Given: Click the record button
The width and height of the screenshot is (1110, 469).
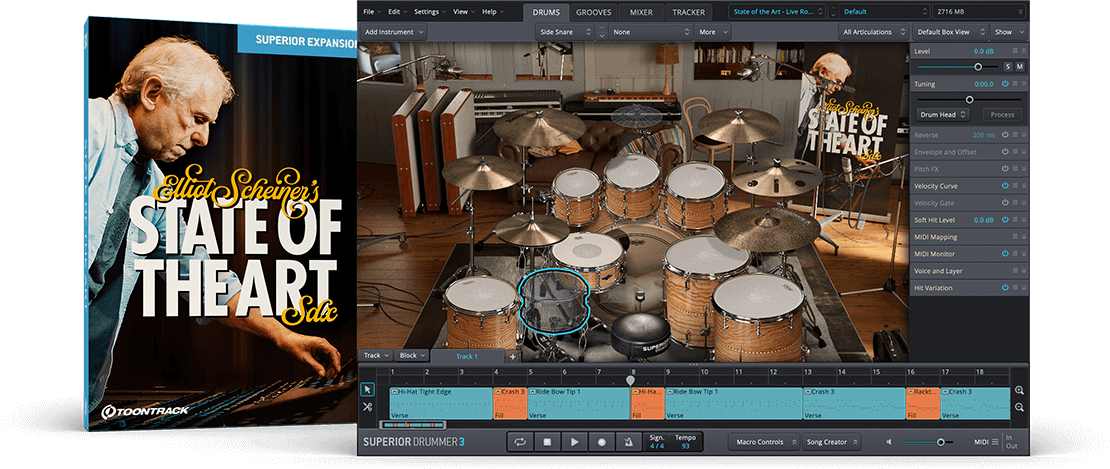Looking at the screenshot, I should tap(601, 441).
